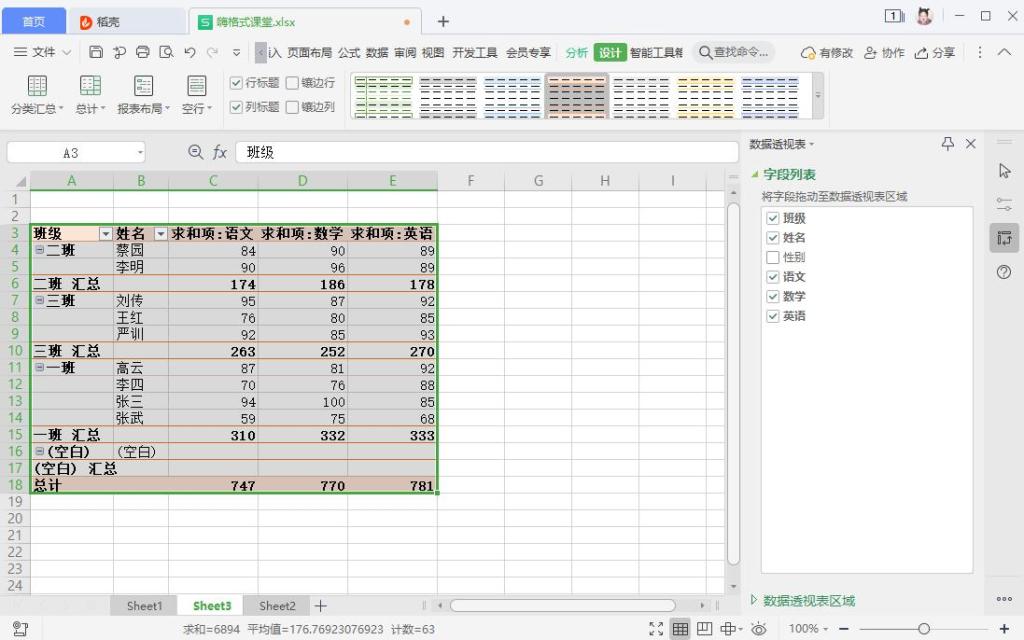Screen dimensions: 1024x640
Task: Uncheck the 行标题 (Row Headers) checkbox
Action: click(236, 83)
